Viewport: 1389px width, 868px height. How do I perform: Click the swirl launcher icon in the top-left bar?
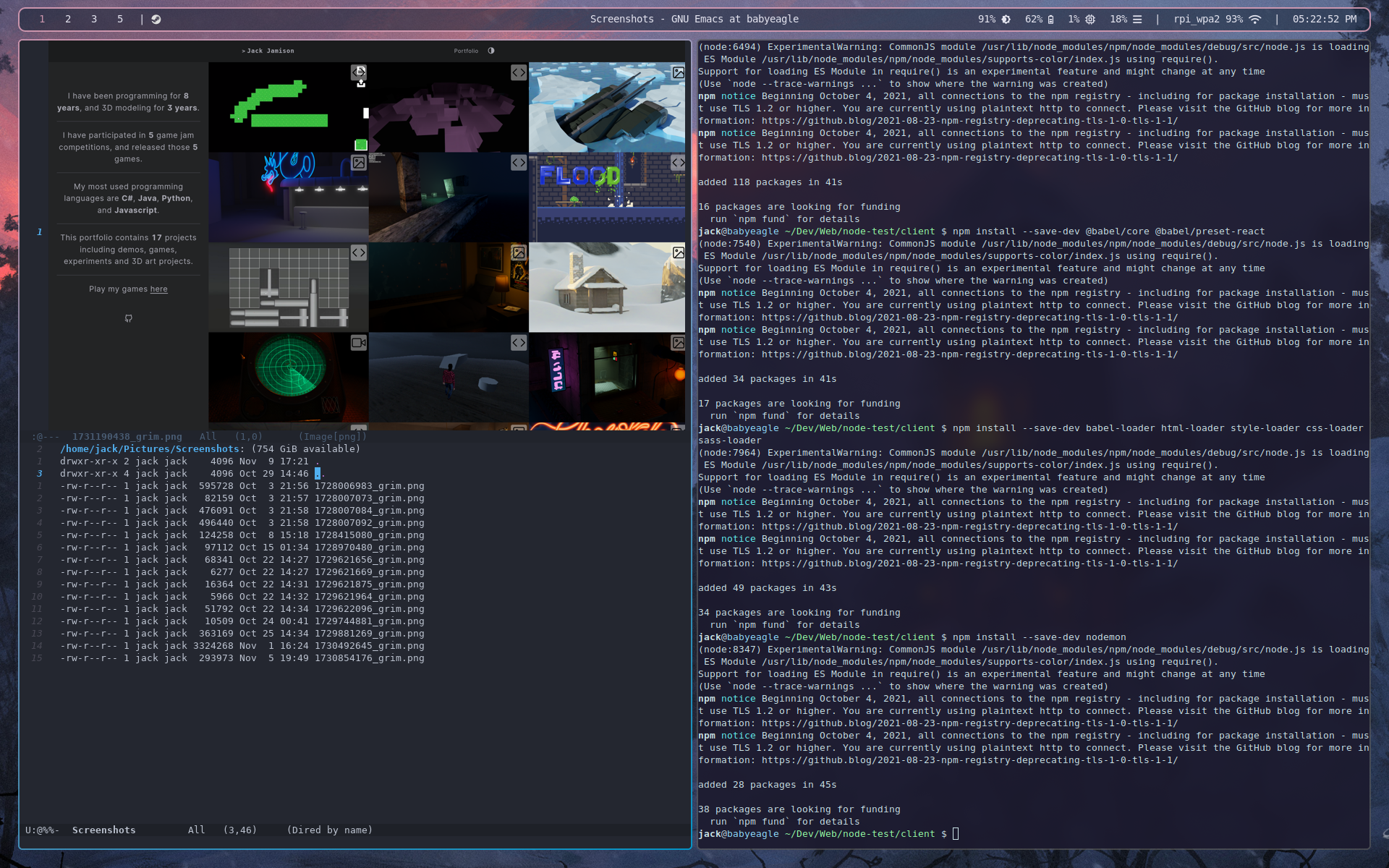point(156,20)
